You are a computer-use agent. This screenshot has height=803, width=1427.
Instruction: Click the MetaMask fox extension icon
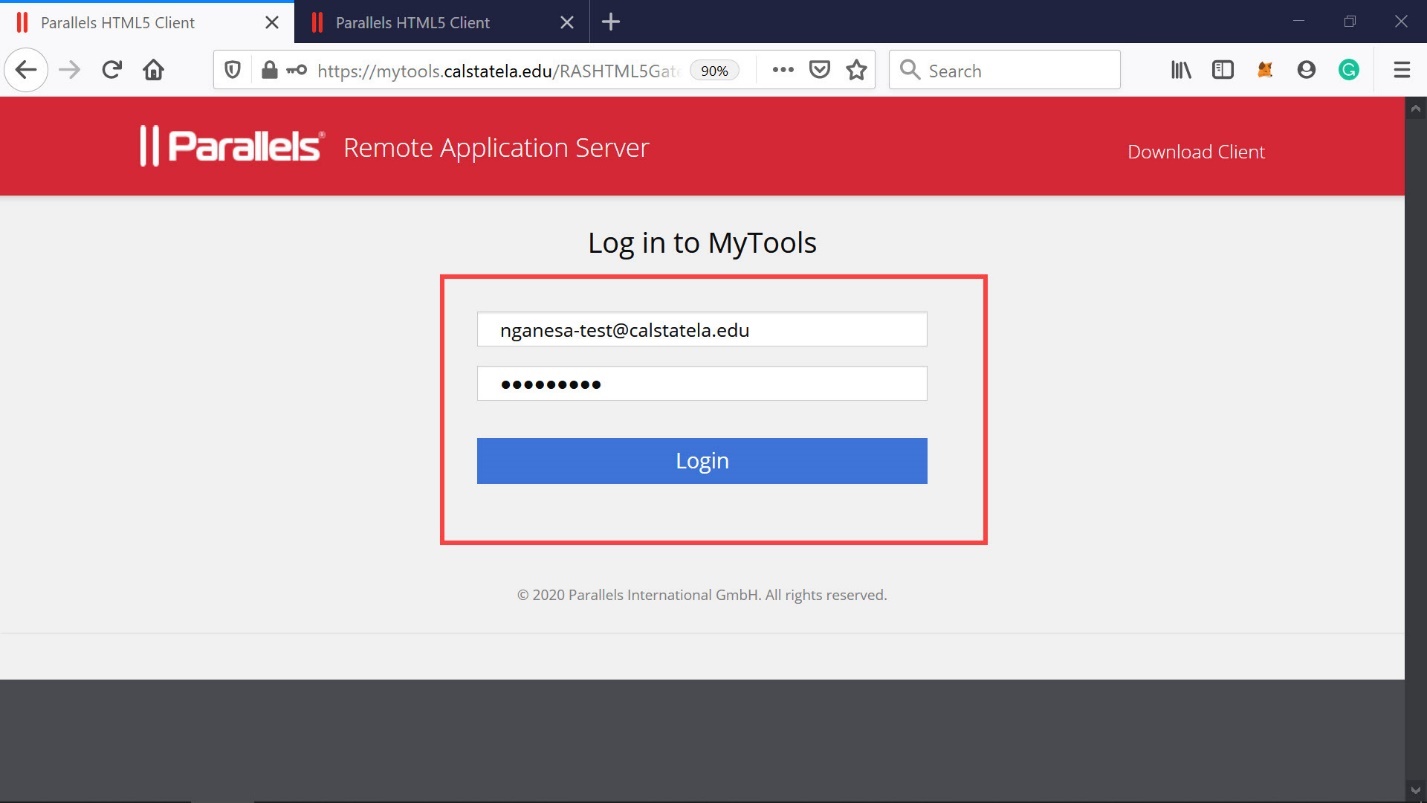tap(1265, 70)
